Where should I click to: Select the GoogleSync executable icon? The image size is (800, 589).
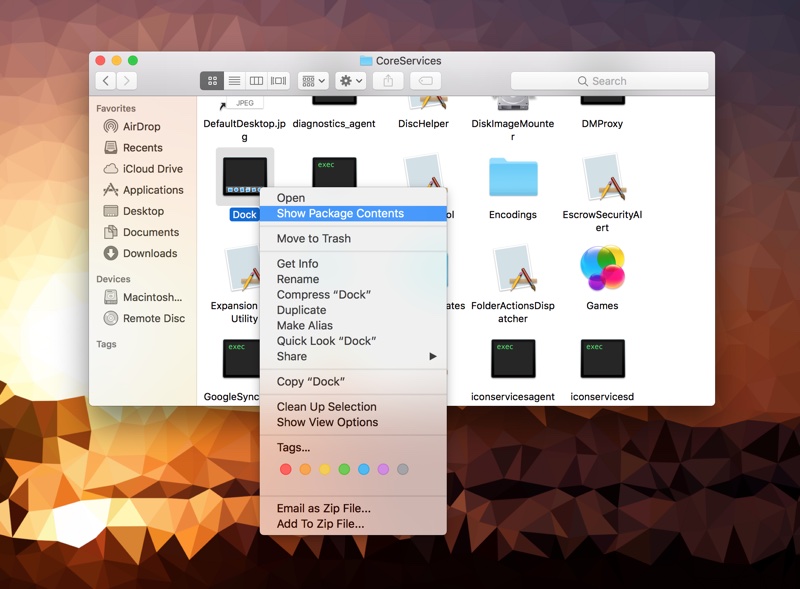click(241, 358)
